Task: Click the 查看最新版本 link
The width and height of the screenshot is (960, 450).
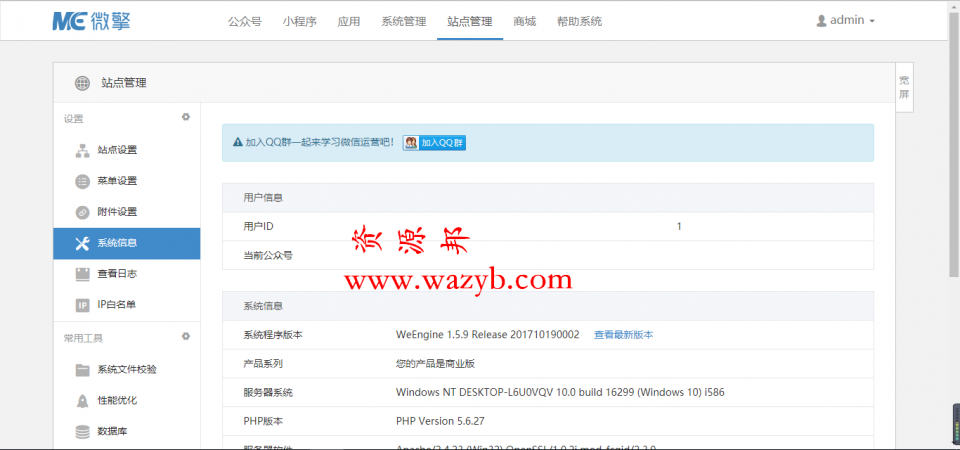Action: click(x=623, y=335)
